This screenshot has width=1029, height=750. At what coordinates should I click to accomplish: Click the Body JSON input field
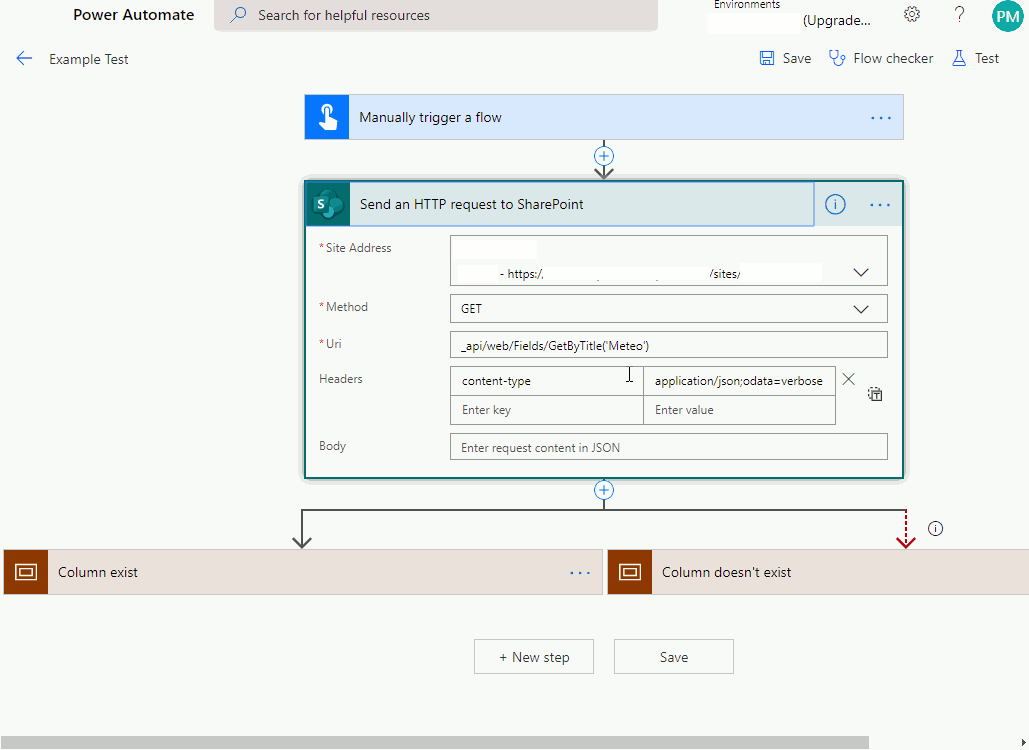pos(669,447)
